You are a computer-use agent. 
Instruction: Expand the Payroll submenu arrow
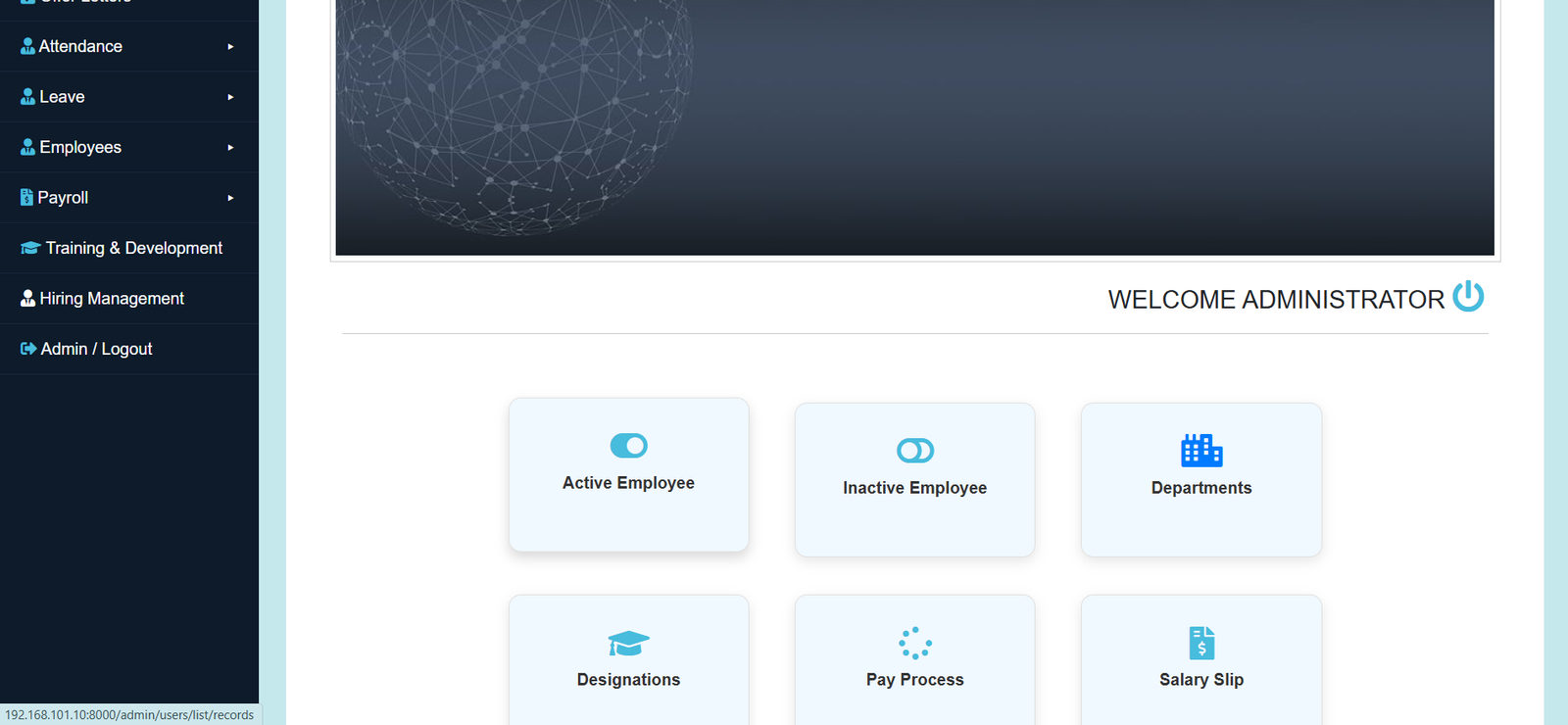(230, 198)
